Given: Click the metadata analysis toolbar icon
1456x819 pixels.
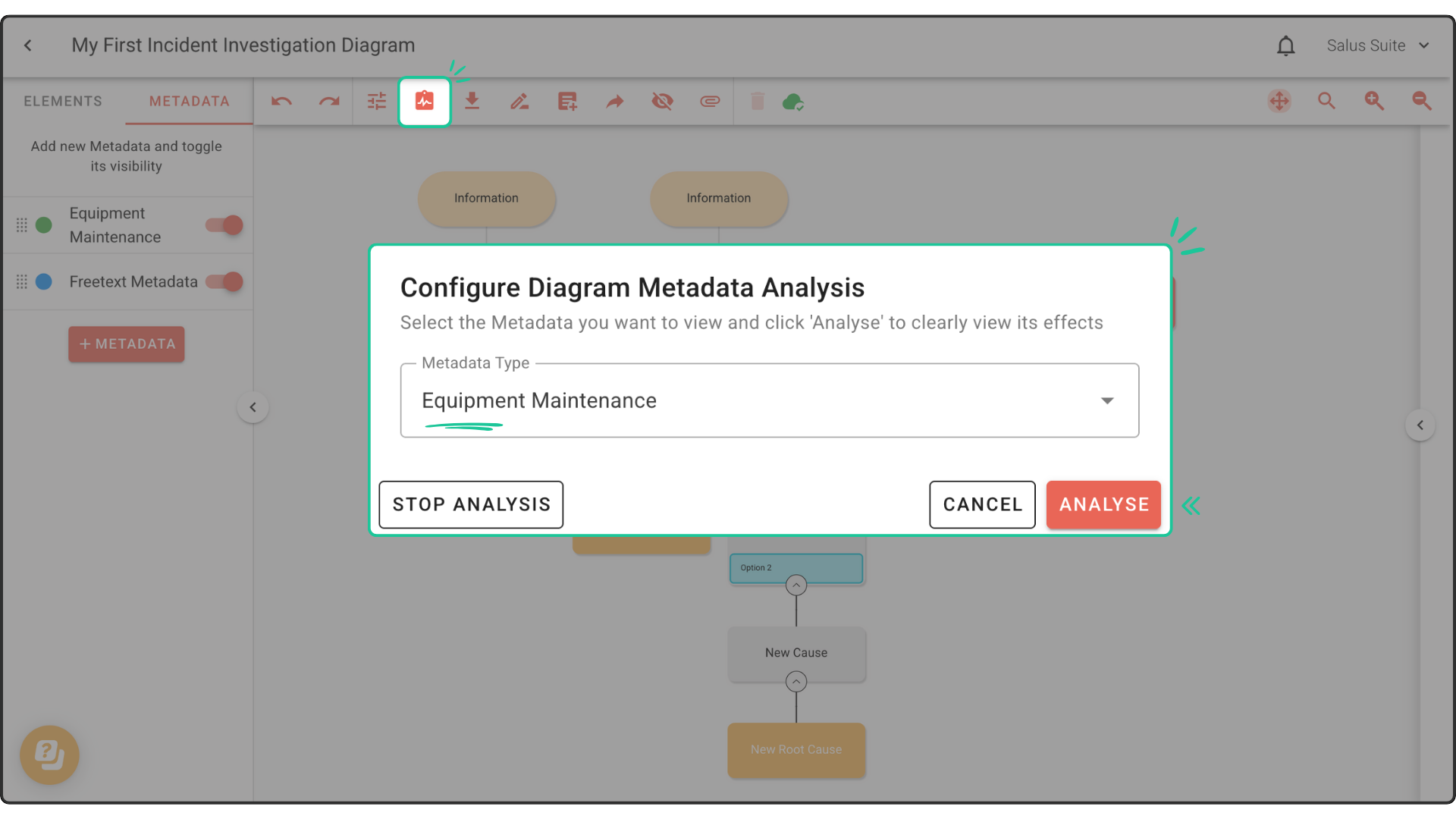Looking at the screenshot, I should pyautogui.click(x=424, y=101).
